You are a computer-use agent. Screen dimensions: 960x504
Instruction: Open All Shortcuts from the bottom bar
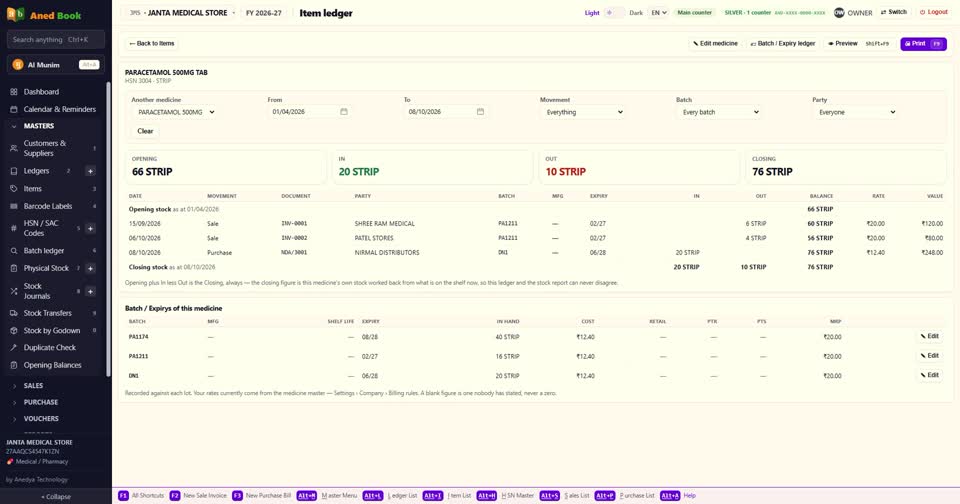141,495
